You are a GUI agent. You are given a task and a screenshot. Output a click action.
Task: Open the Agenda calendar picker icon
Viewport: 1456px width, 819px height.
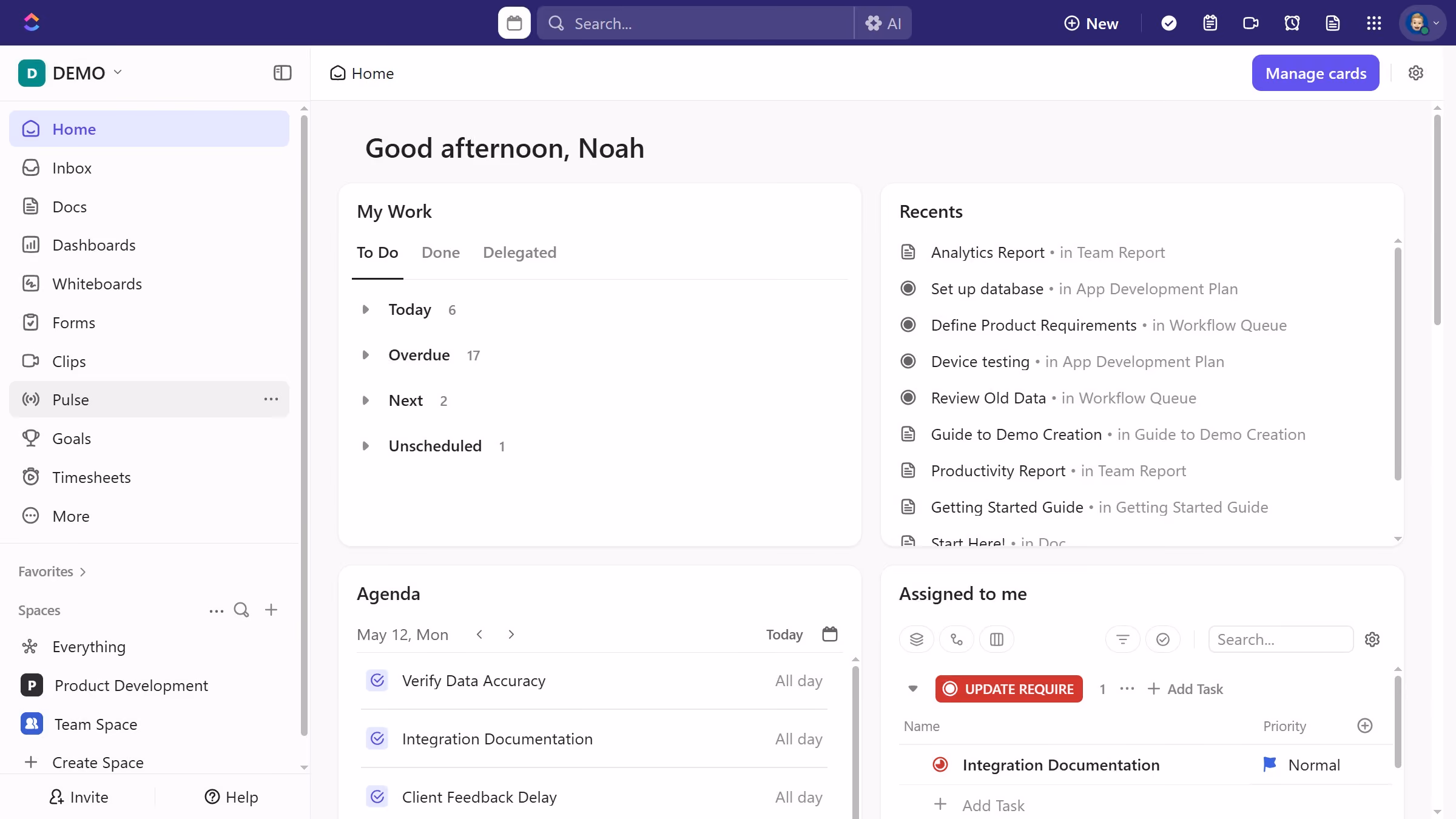tap(829, 634)
